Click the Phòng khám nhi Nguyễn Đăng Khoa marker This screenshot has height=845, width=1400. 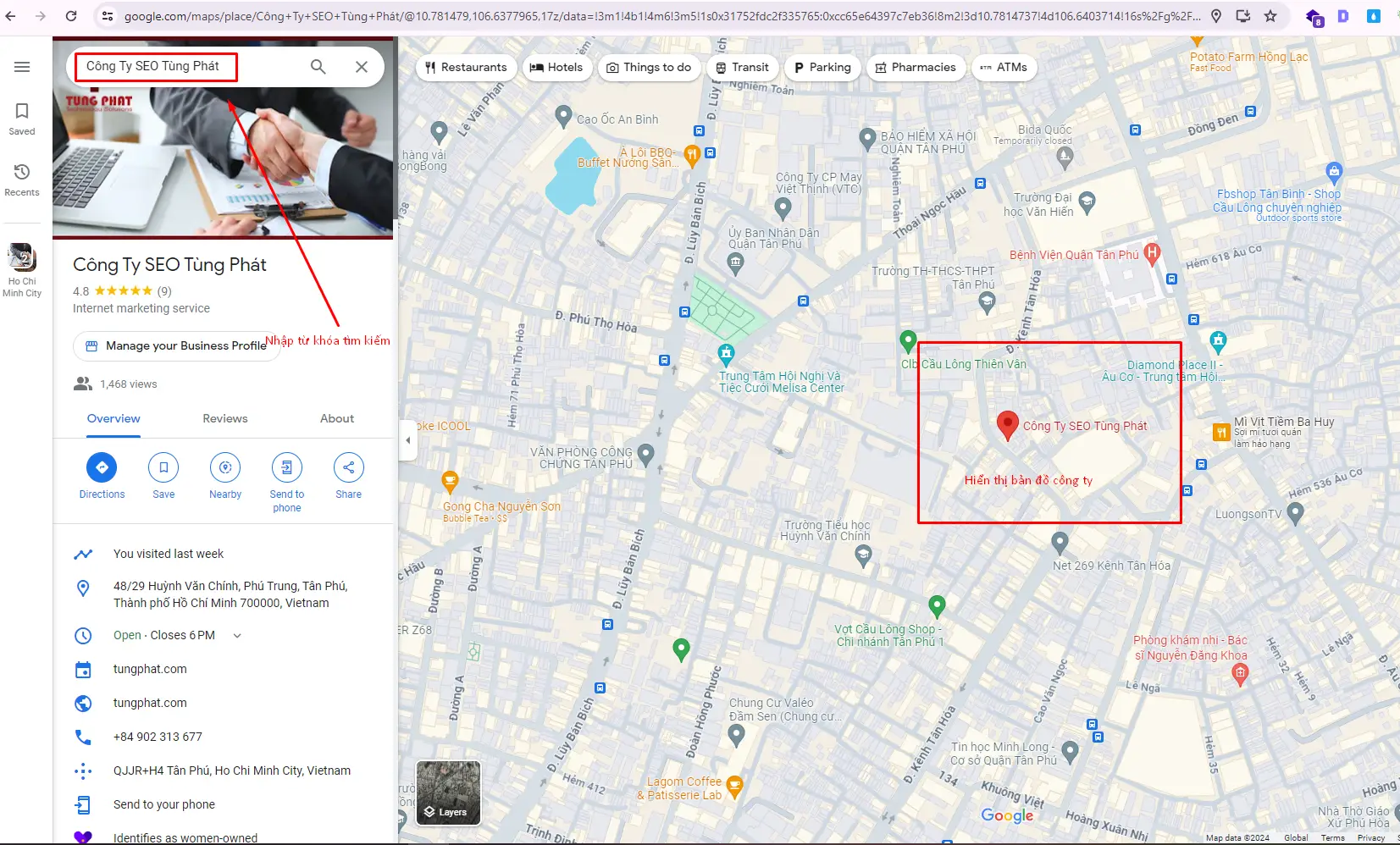coord(1240,674)
